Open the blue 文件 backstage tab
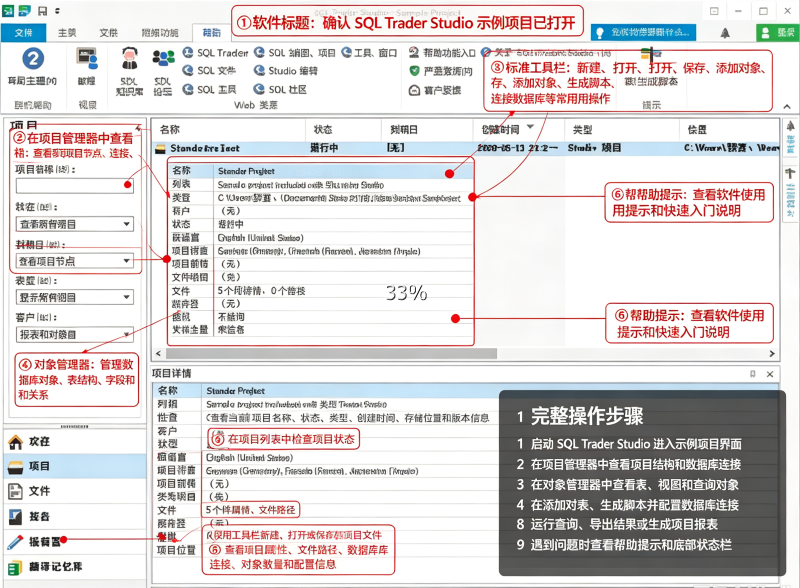The height and width of the screenshot is (588, 800). tap(23, 33)
